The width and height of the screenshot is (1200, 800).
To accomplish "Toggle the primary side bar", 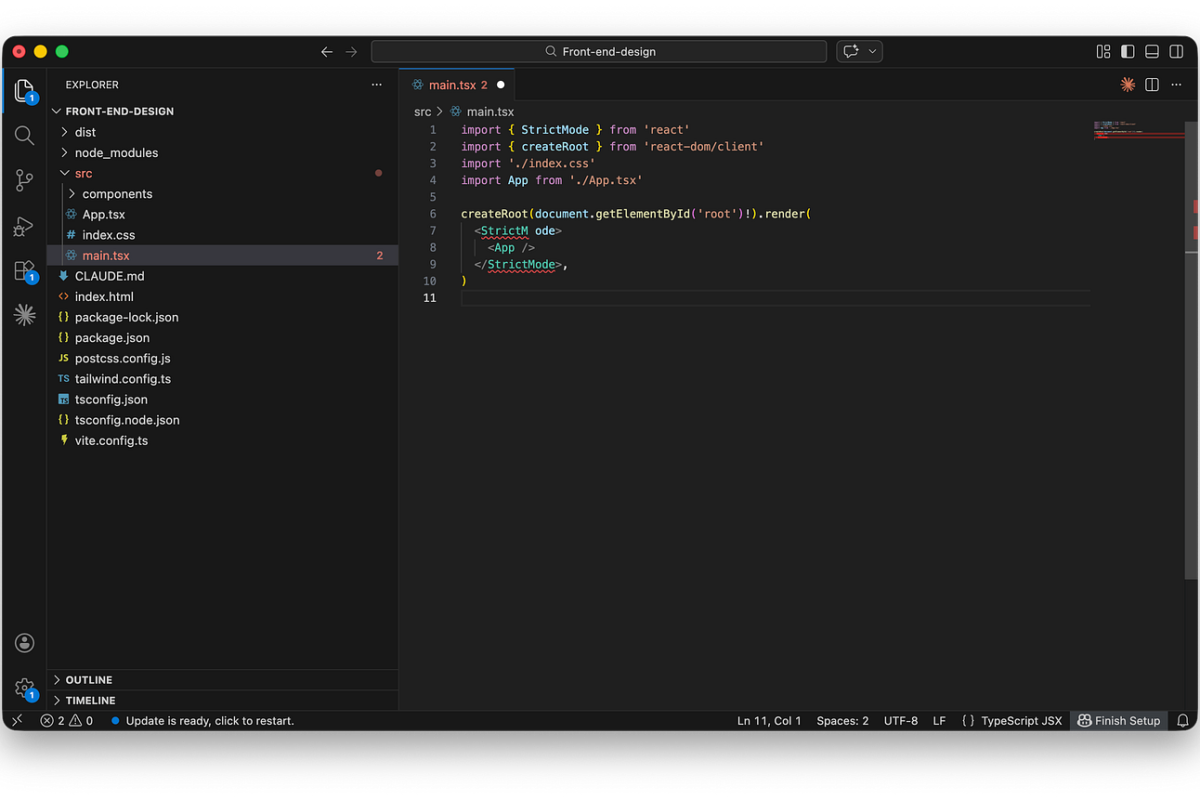I will 1128,52.
